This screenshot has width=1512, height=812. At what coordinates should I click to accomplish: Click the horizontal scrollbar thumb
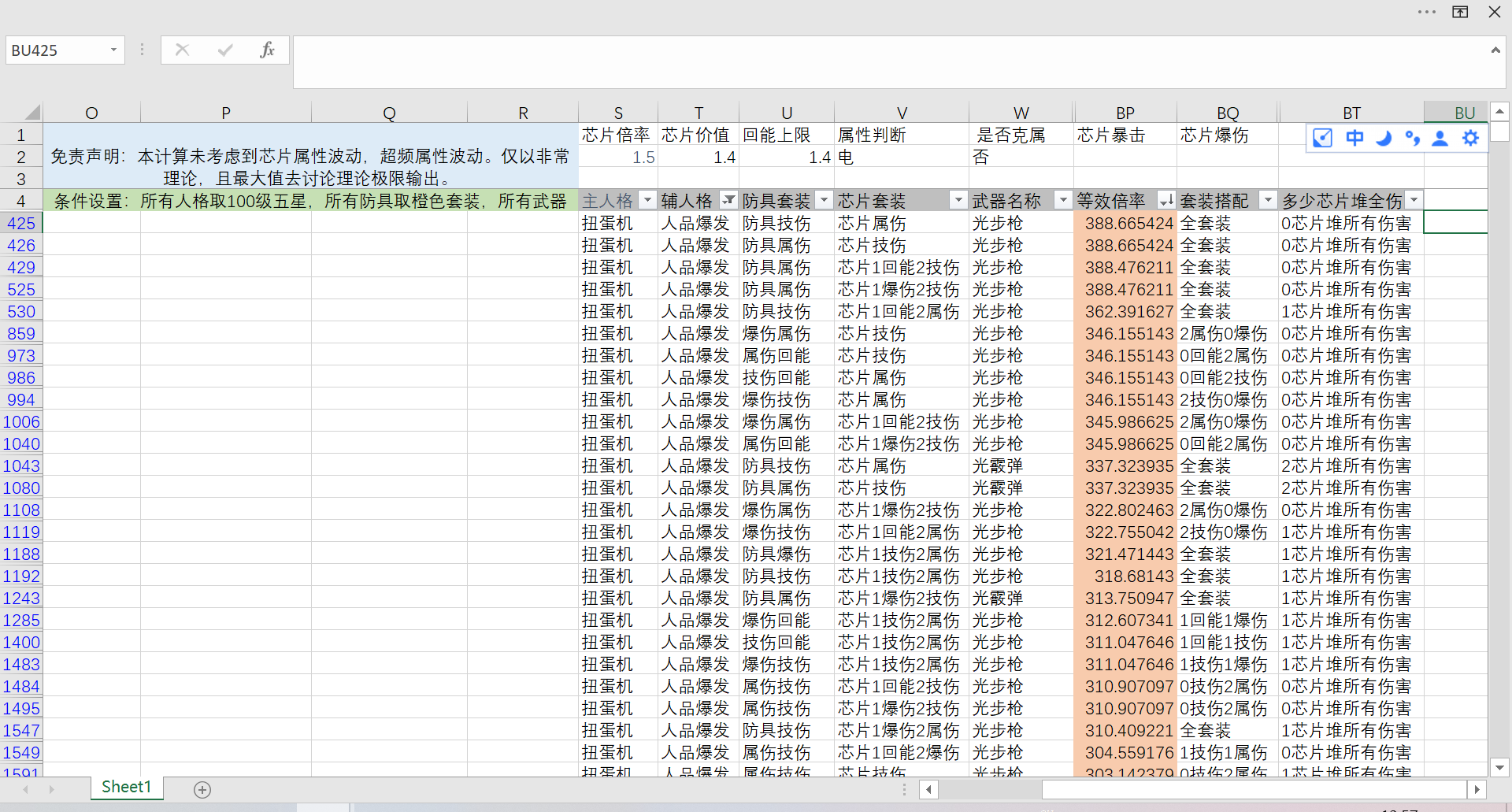1254,789
